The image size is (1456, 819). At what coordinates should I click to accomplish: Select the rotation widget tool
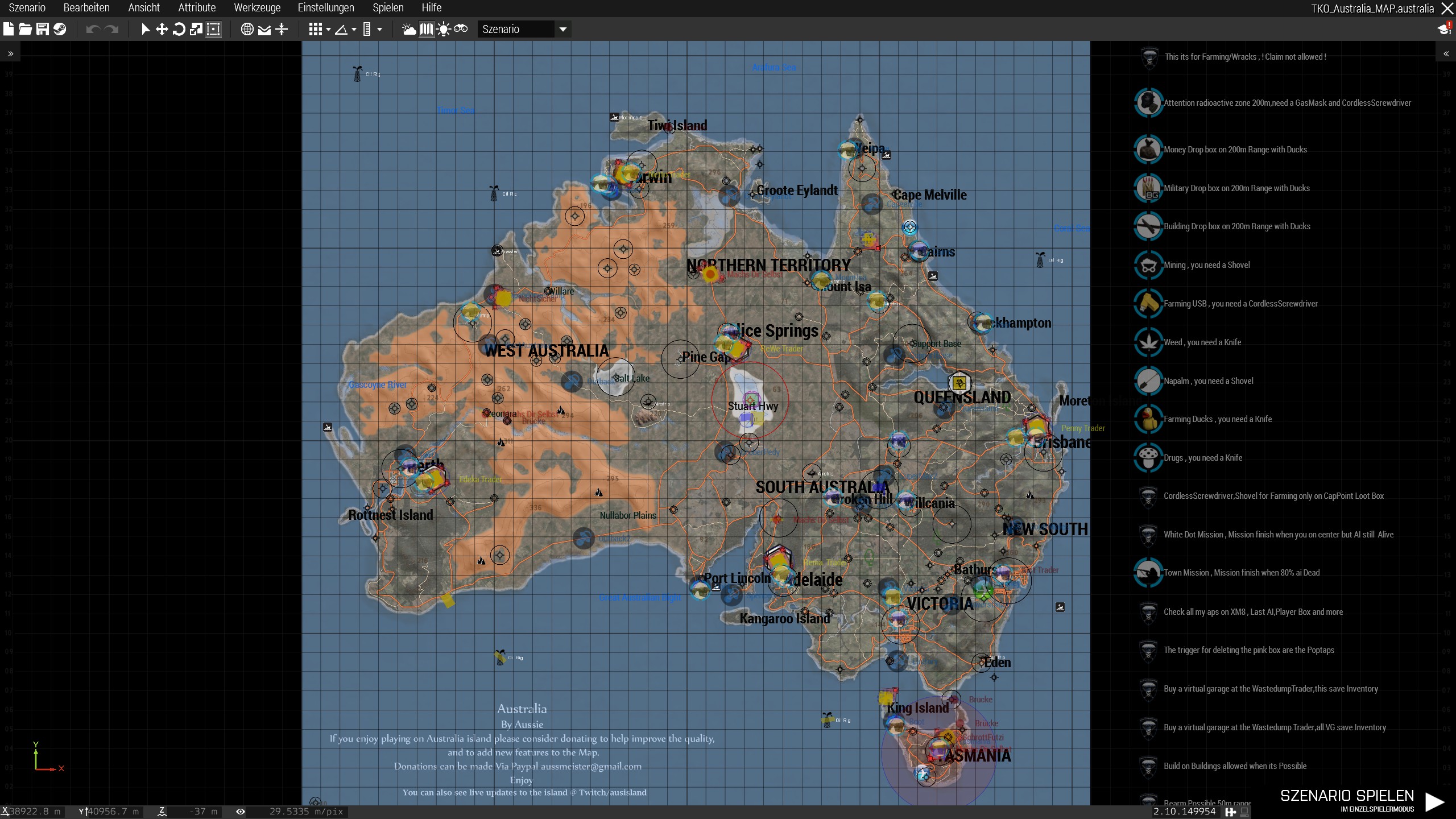point(179,29)
